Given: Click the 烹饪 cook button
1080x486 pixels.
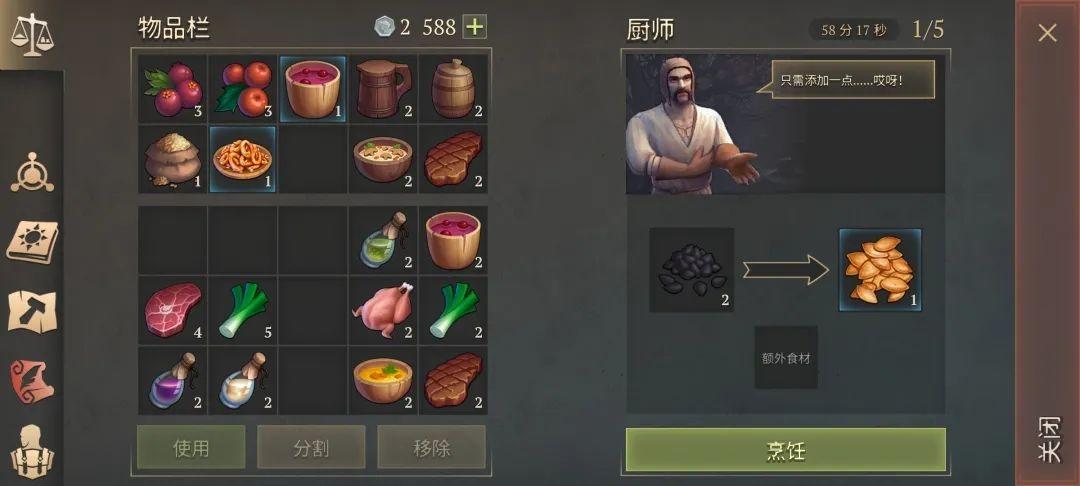Looking at the screenshot, I should [x=785, y=450].
